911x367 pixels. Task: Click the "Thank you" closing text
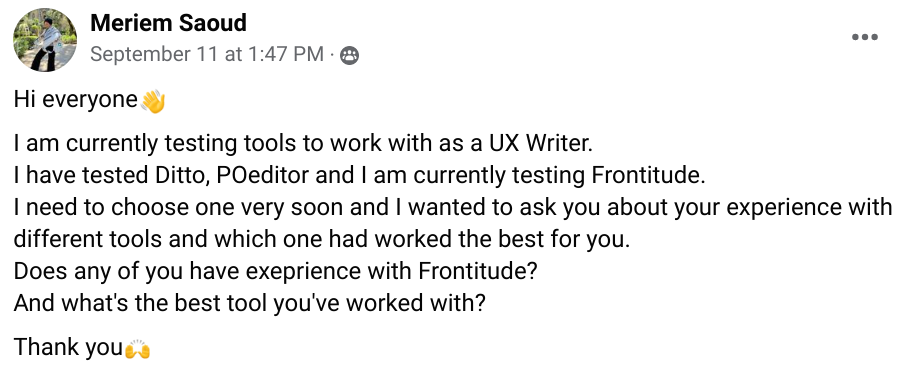click(69, 347)
